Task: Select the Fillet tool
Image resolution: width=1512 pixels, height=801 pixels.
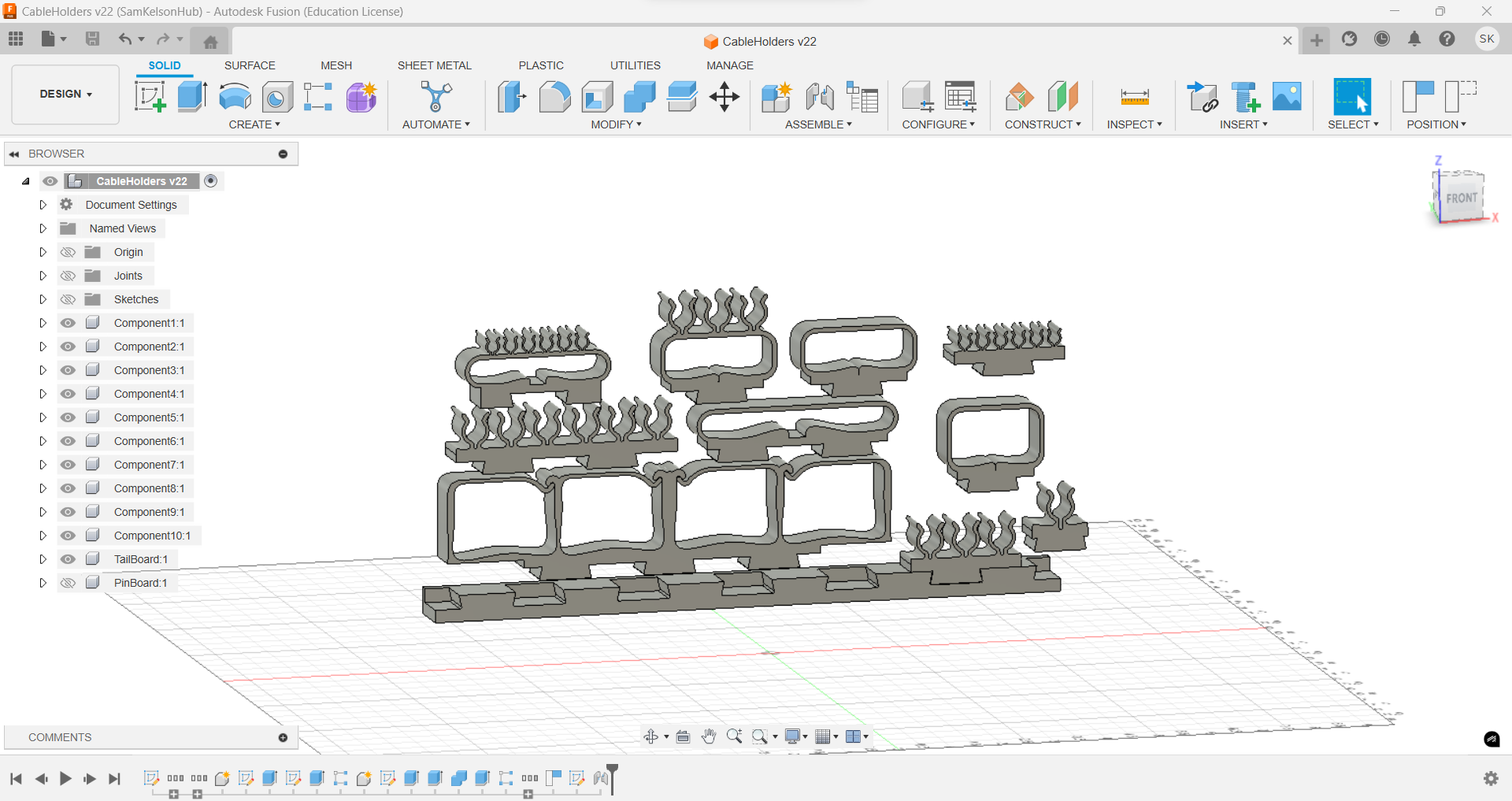Action: click(554, 97)
